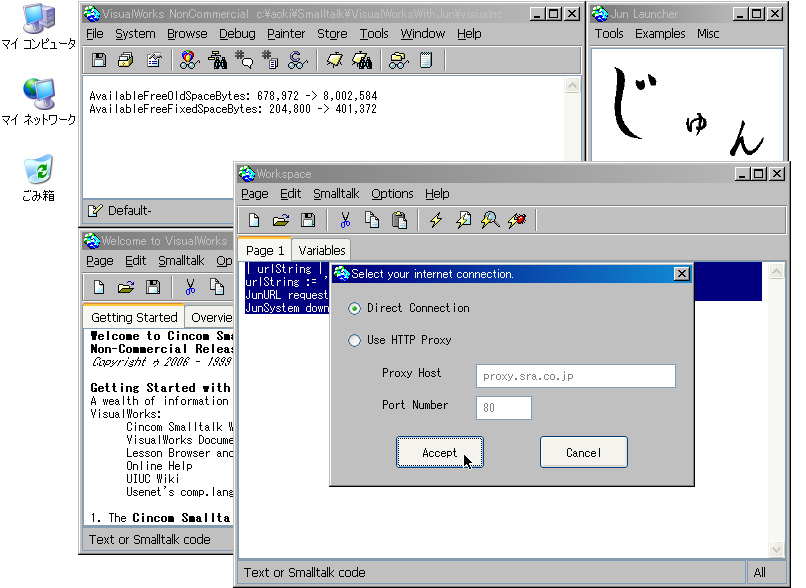Click the scissors icon in Welcome window
The height and width of the screenshot is (588, 806).
click(x=190, y=287)
